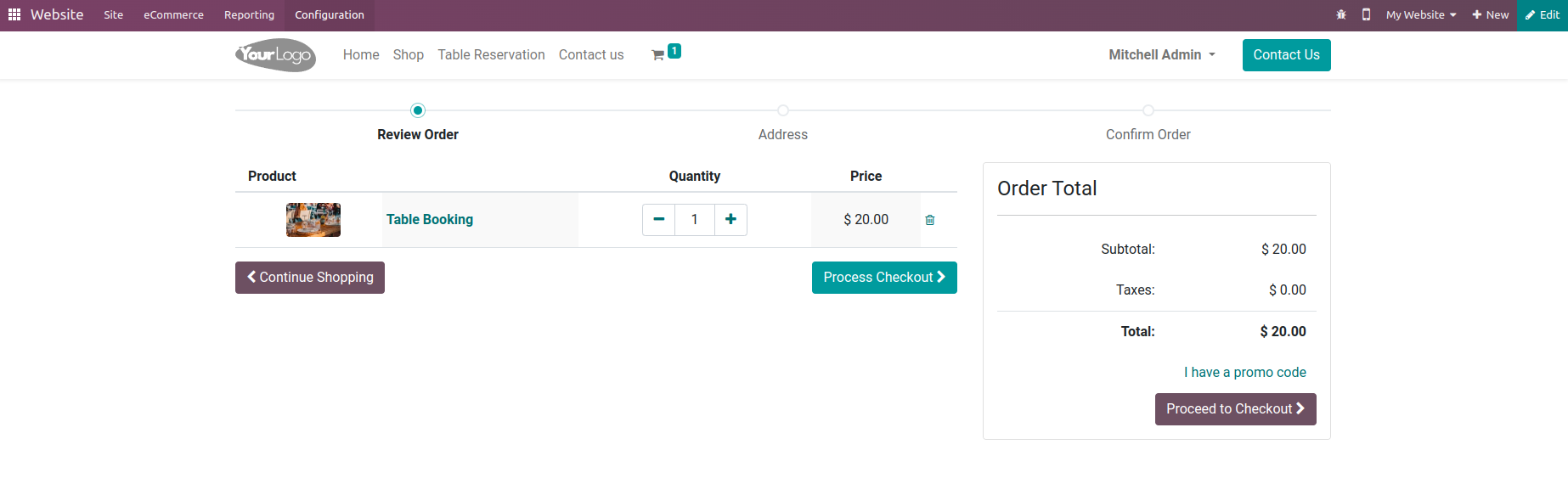Increase quantity with plus button

click(x=730, y=220)
